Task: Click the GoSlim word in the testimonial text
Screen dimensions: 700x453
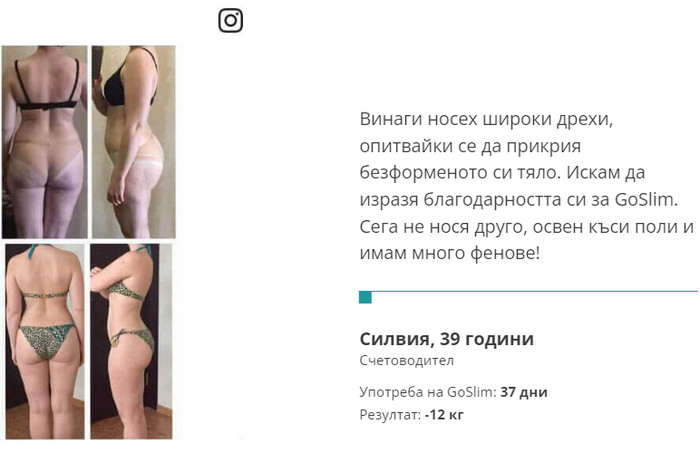Action: tap(644, 199)
